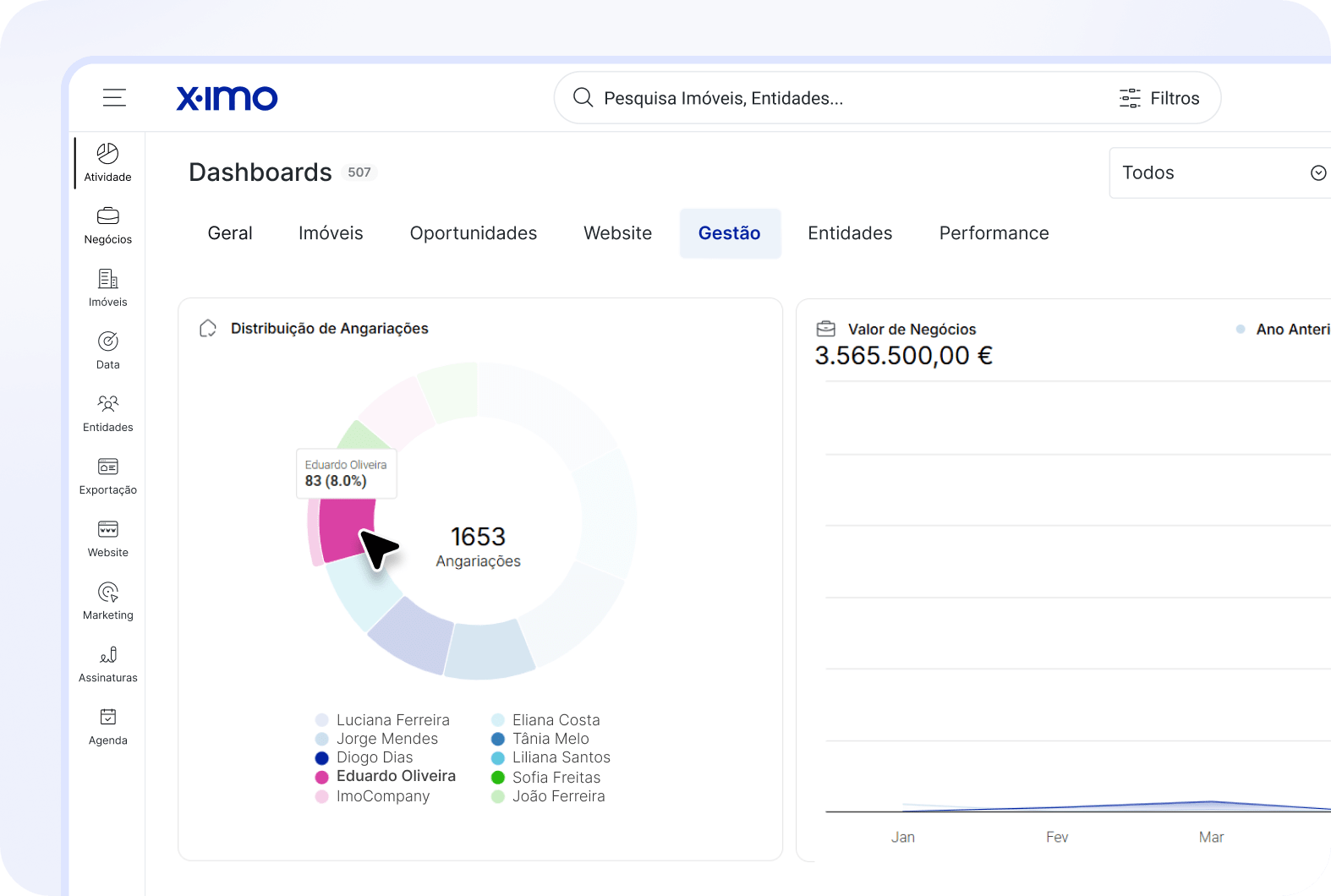Open the Filtros filter options

click(x=1159, y=98)
